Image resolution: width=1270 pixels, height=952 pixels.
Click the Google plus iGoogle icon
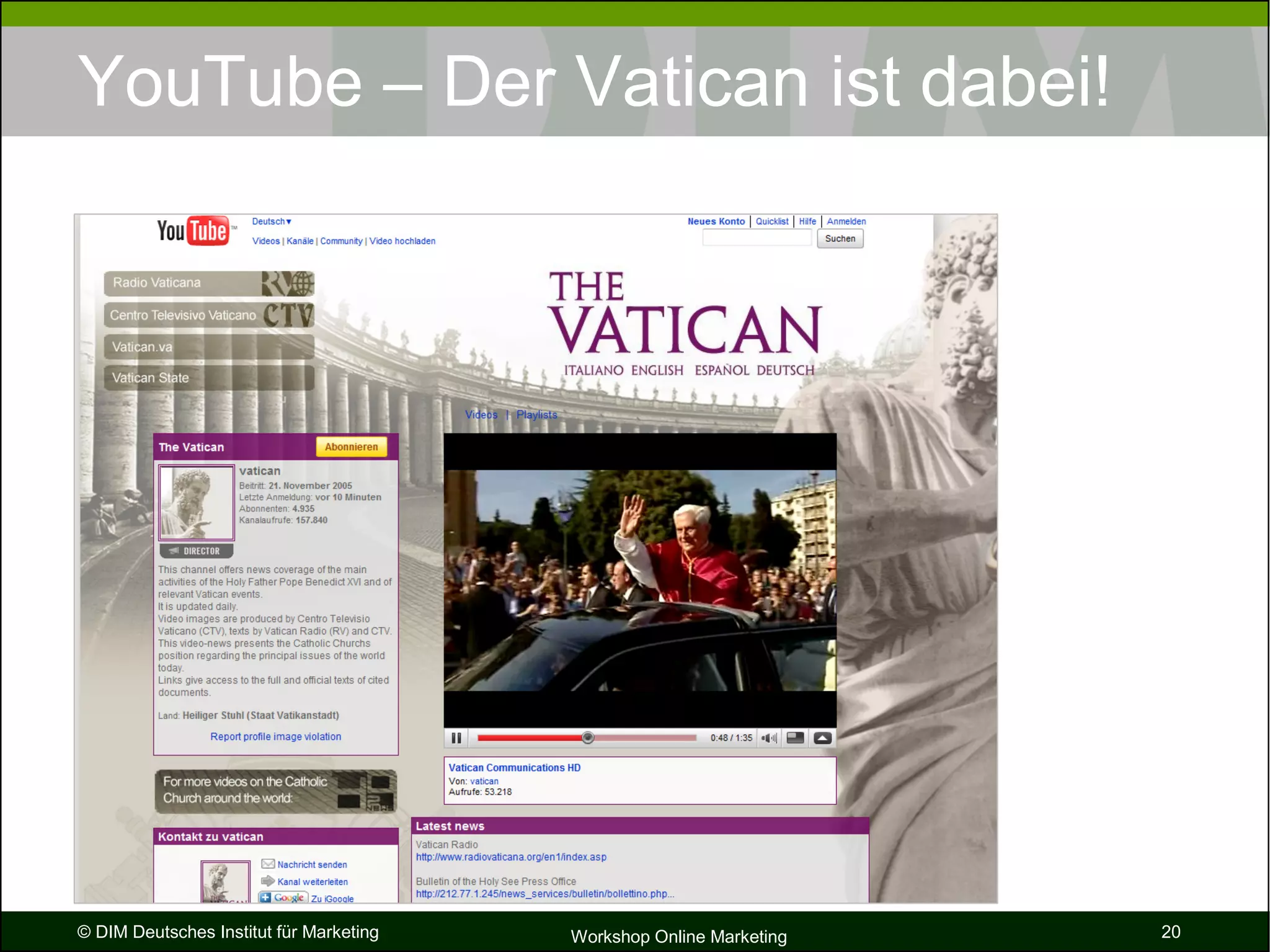283,897
